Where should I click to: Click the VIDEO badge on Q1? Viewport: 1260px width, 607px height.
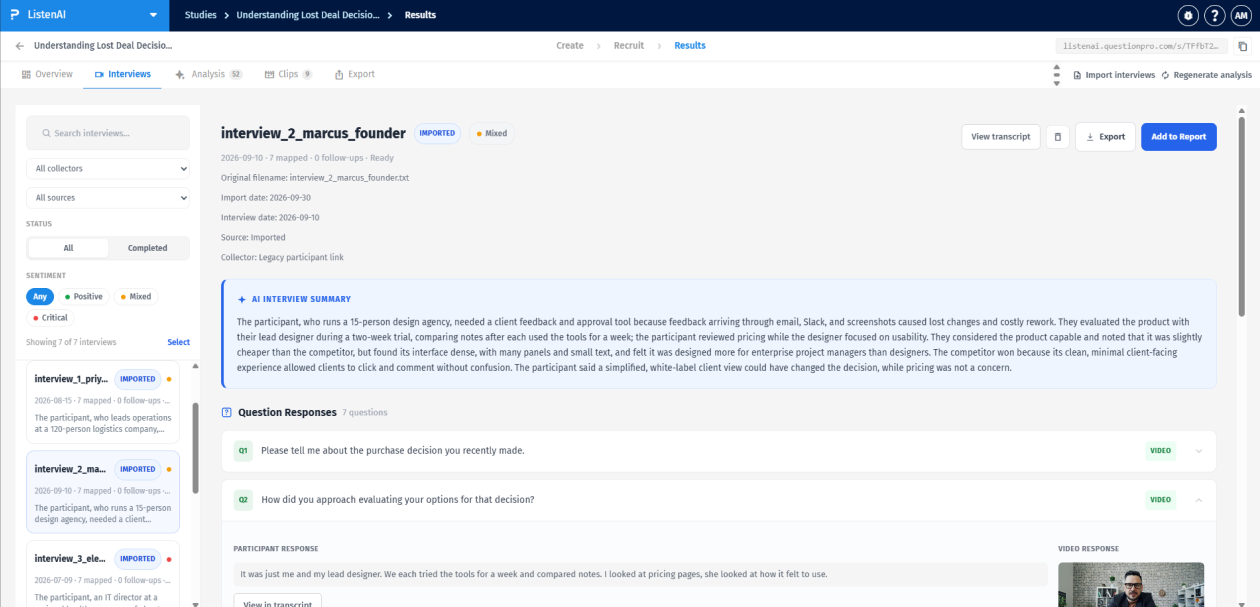pos(1161,451)
